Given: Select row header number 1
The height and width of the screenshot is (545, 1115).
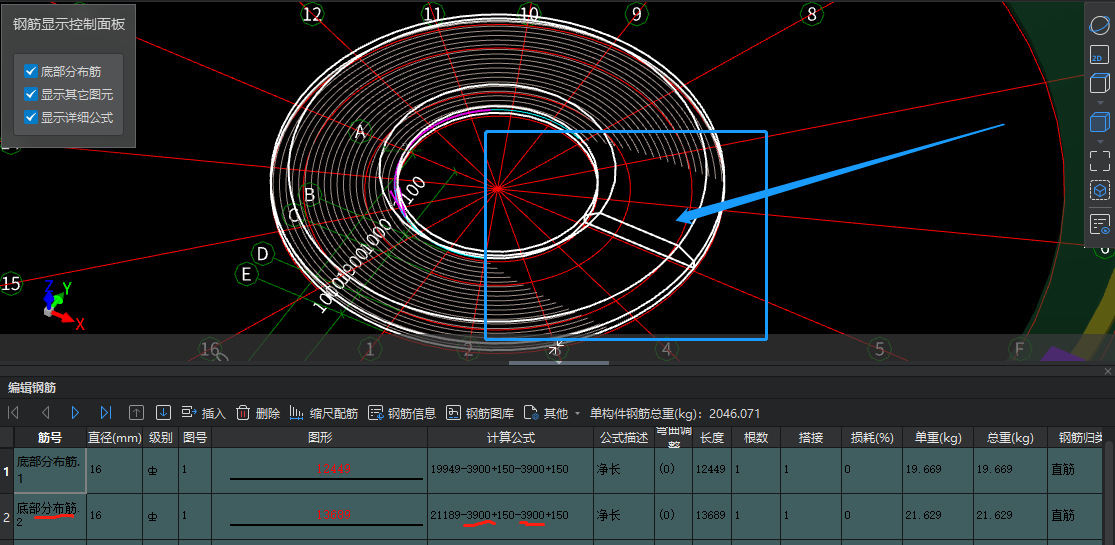Looking at the screenshot, I should coord(6,470).
